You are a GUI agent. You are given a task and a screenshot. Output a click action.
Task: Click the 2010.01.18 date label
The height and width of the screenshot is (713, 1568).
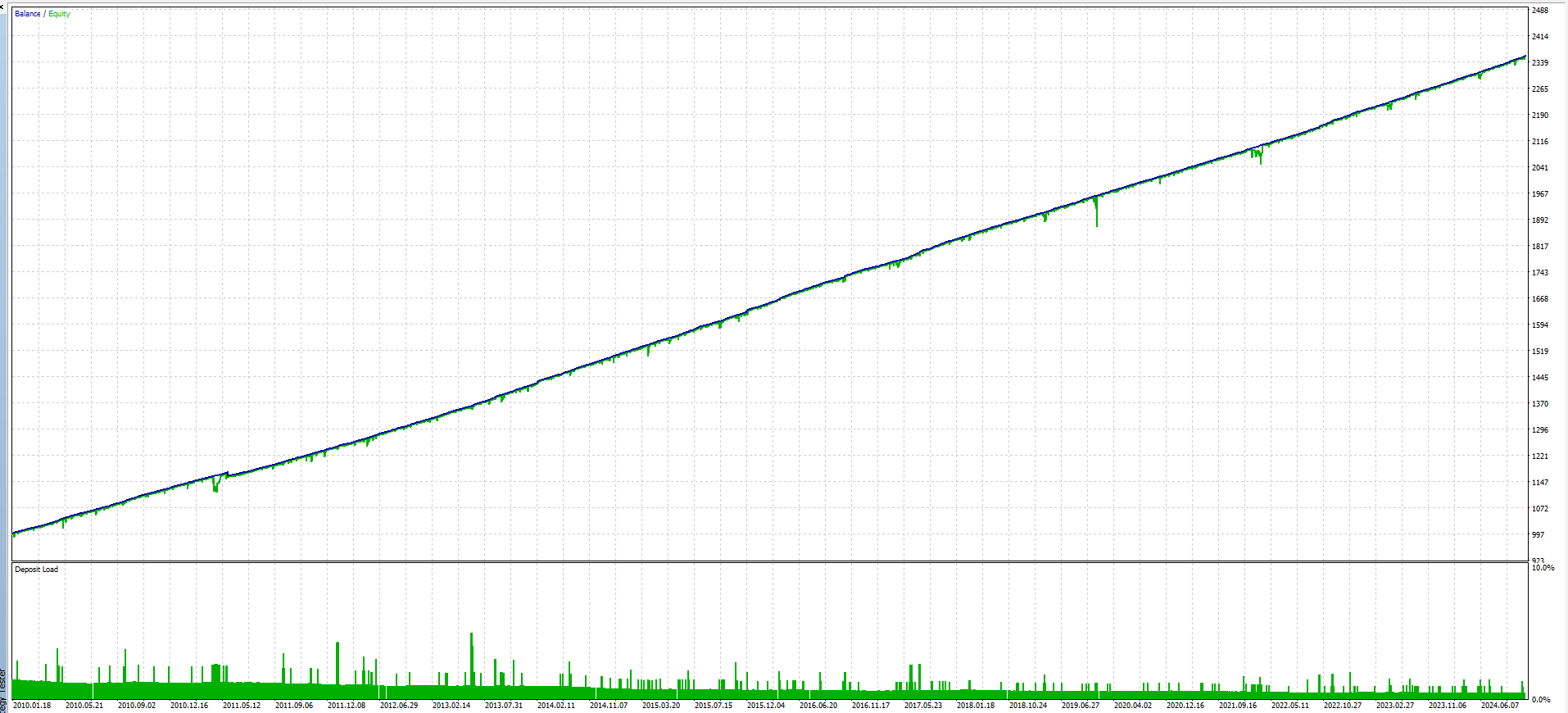(32, 706)
